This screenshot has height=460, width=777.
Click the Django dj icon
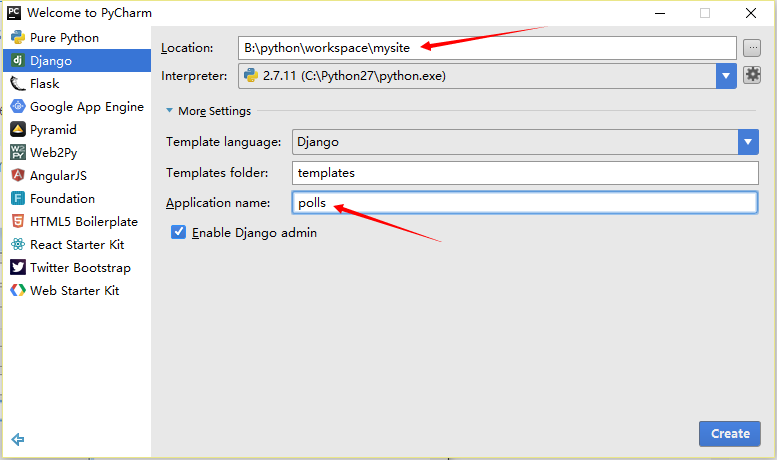click(18, 60)
